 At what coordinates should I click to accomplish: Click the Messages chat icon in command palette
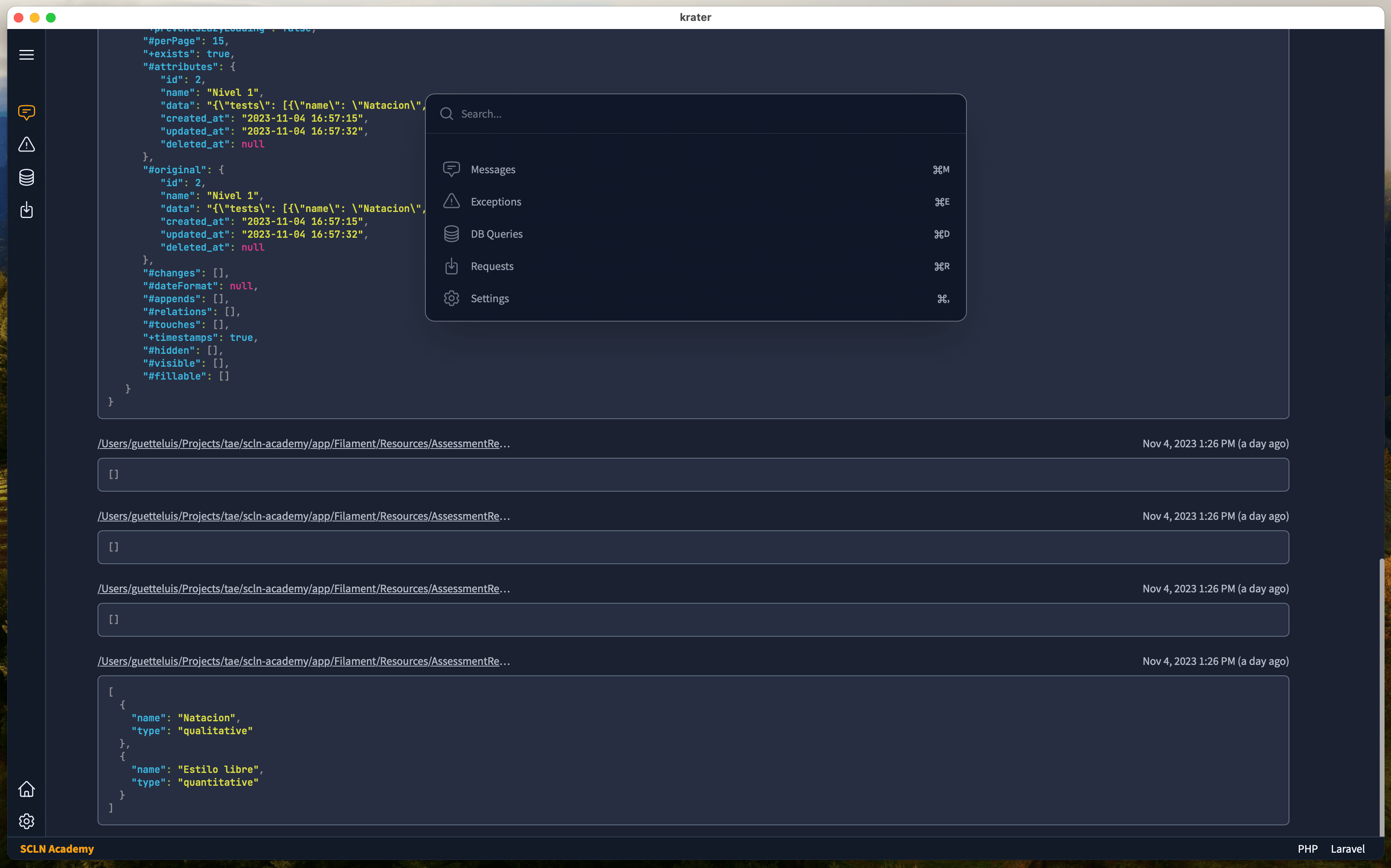(452, 169)
